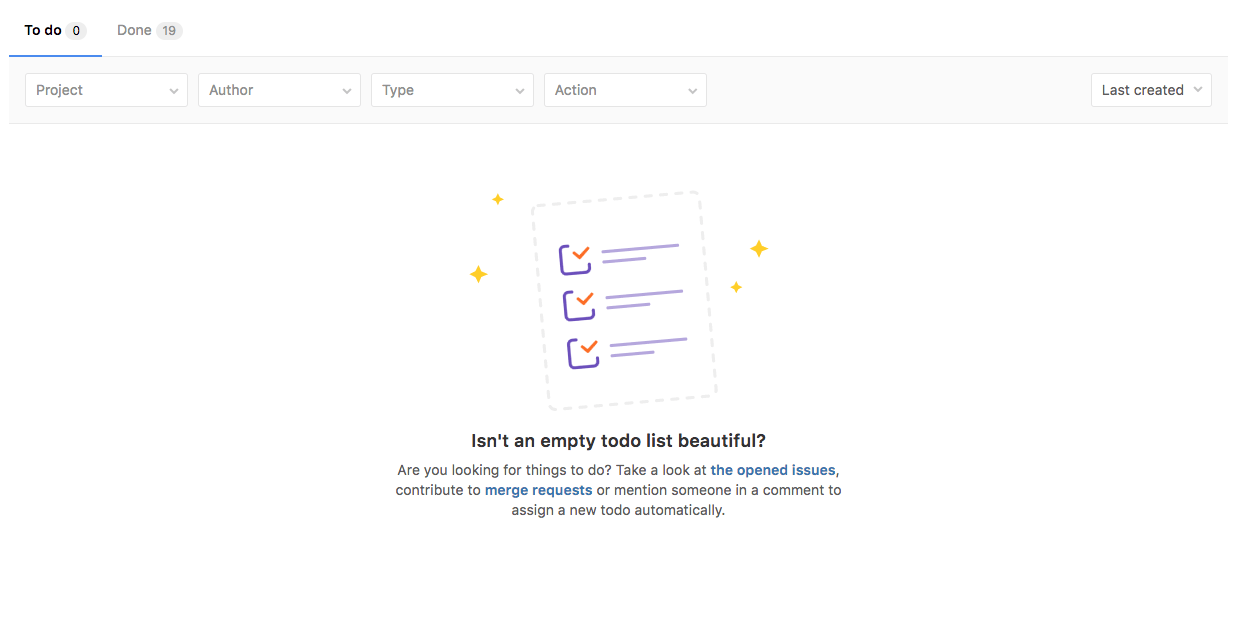This screenshot has width=1240, height=631.
Task: Click the Action filter chevron arrow
Action: (694, 90)
